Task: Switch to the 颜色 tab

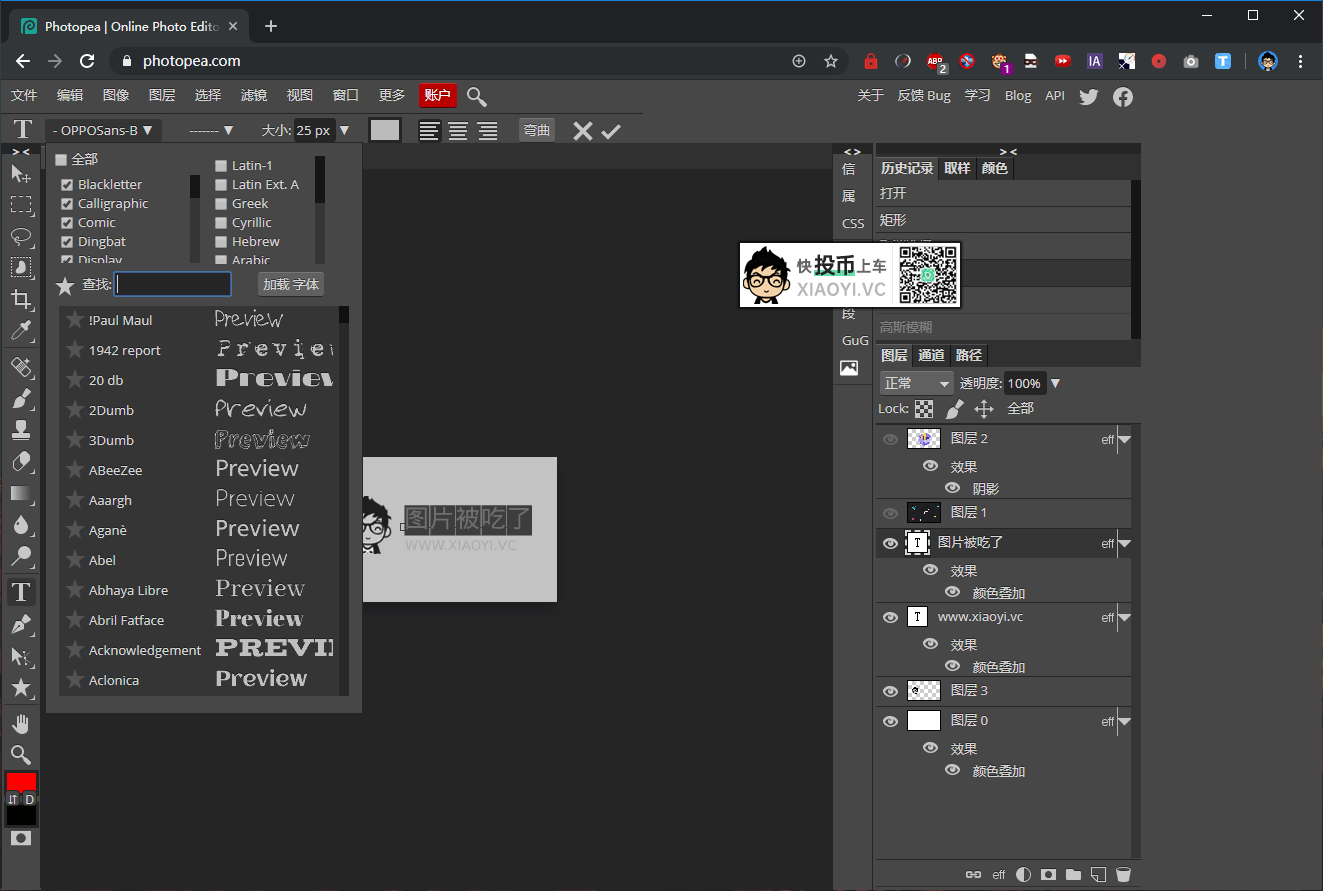Action: (994, 168)
